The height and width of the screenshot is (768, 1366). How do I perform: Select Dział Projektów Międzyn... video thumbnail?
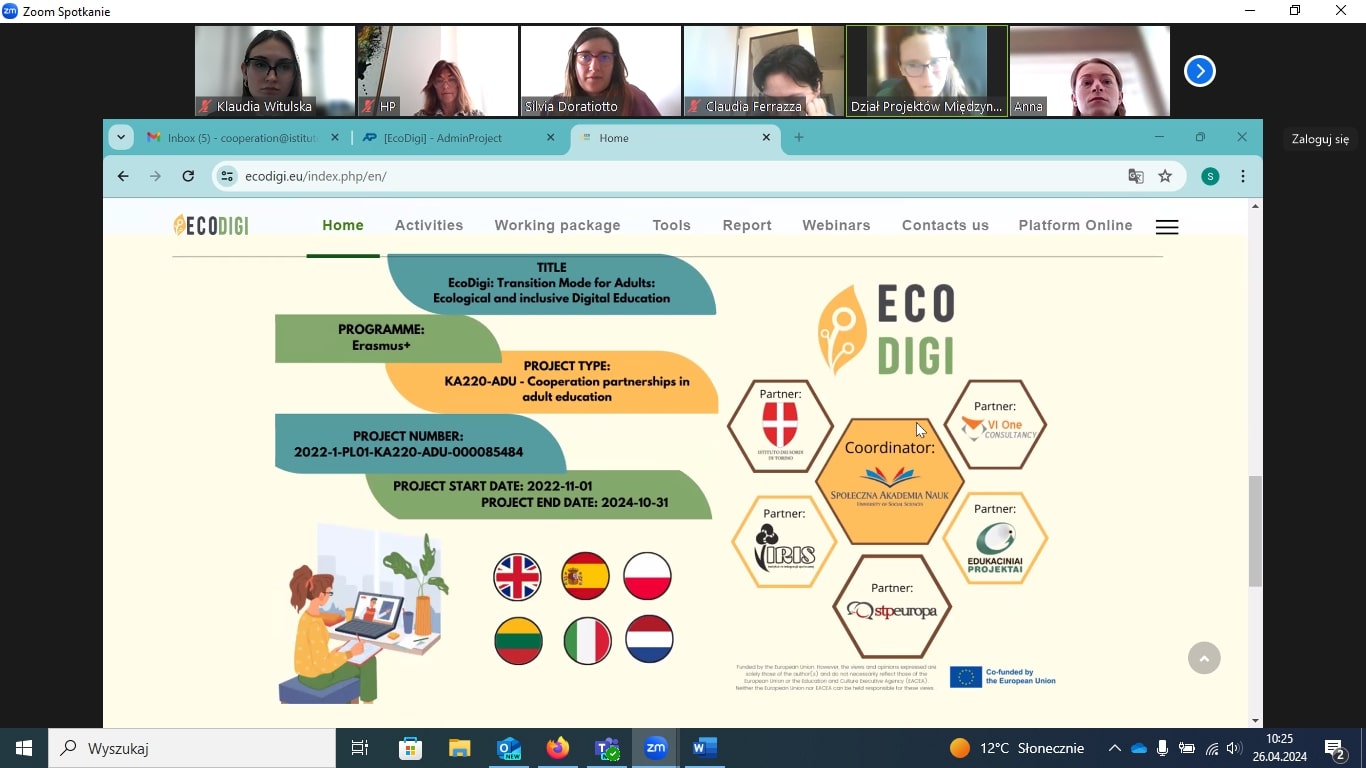927,71
